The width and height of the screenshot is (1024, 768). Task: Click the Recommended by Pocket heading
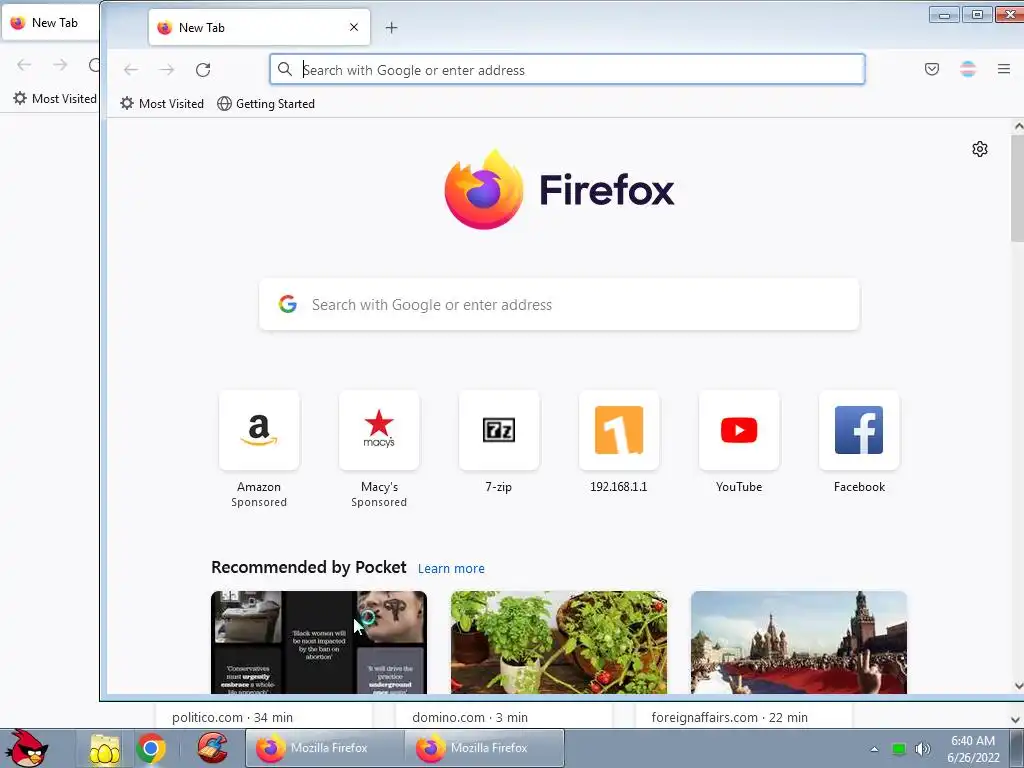[309, 567]
